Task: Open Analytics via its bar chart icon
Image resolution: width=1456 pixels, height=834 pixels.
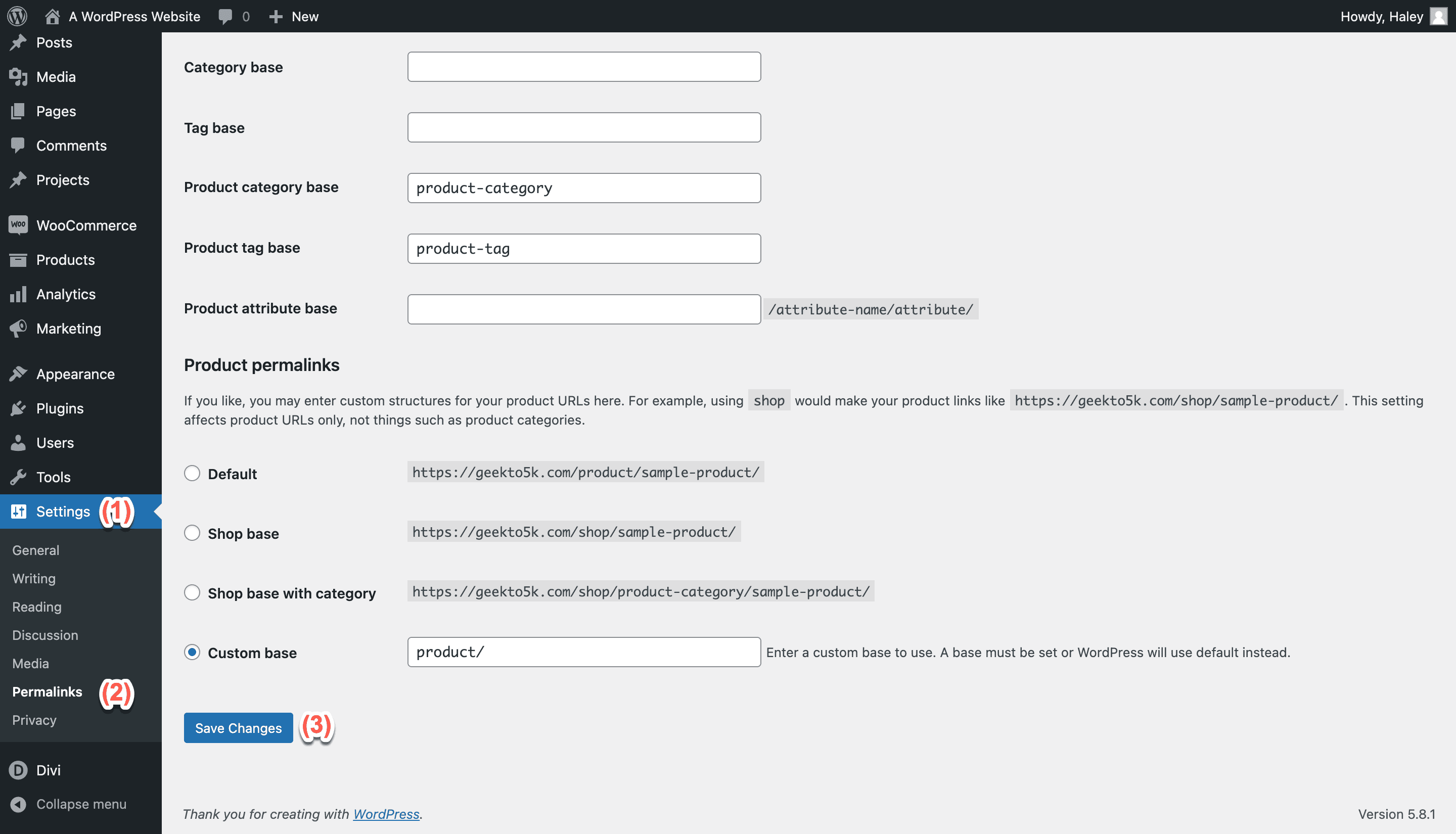Action: pyautogui.click(x=18, y=294)
